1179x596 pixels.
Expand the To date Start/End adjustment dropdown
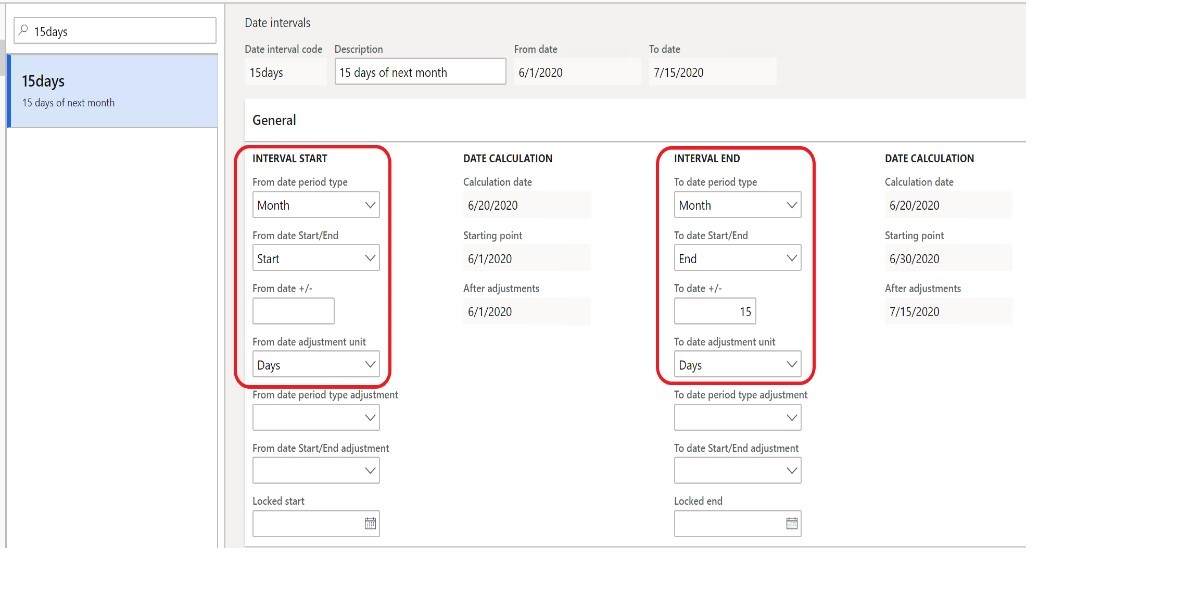coord(793,470)
